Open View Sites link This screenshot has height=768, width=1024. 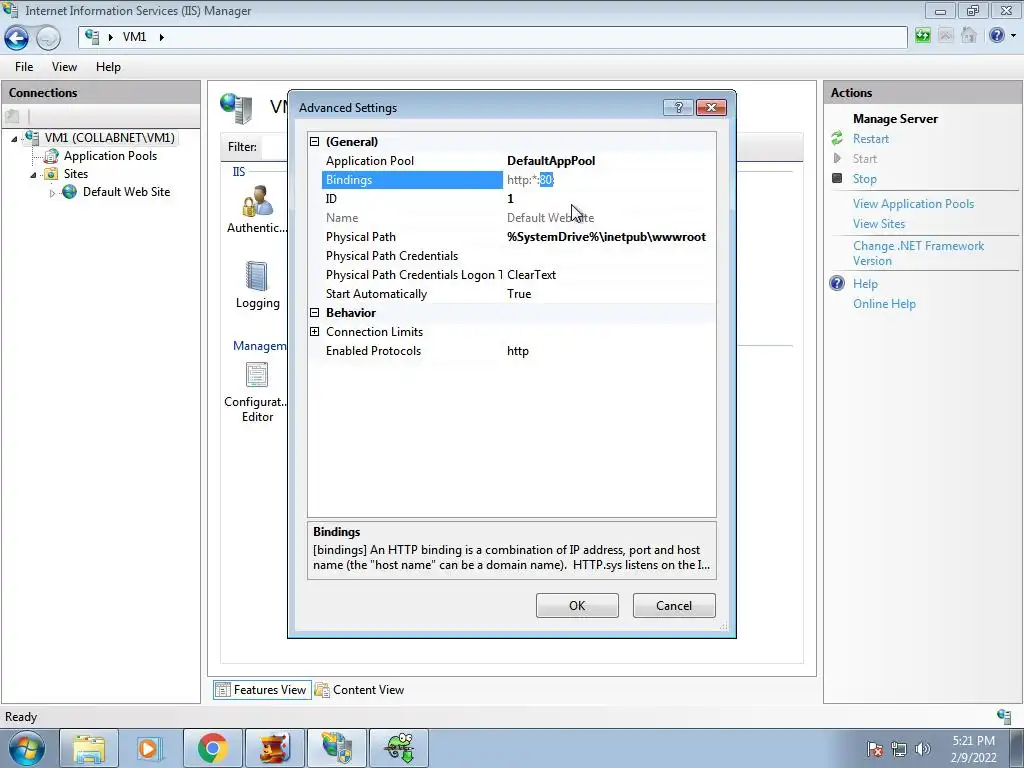pyautogui.click(x=878, y=223)
